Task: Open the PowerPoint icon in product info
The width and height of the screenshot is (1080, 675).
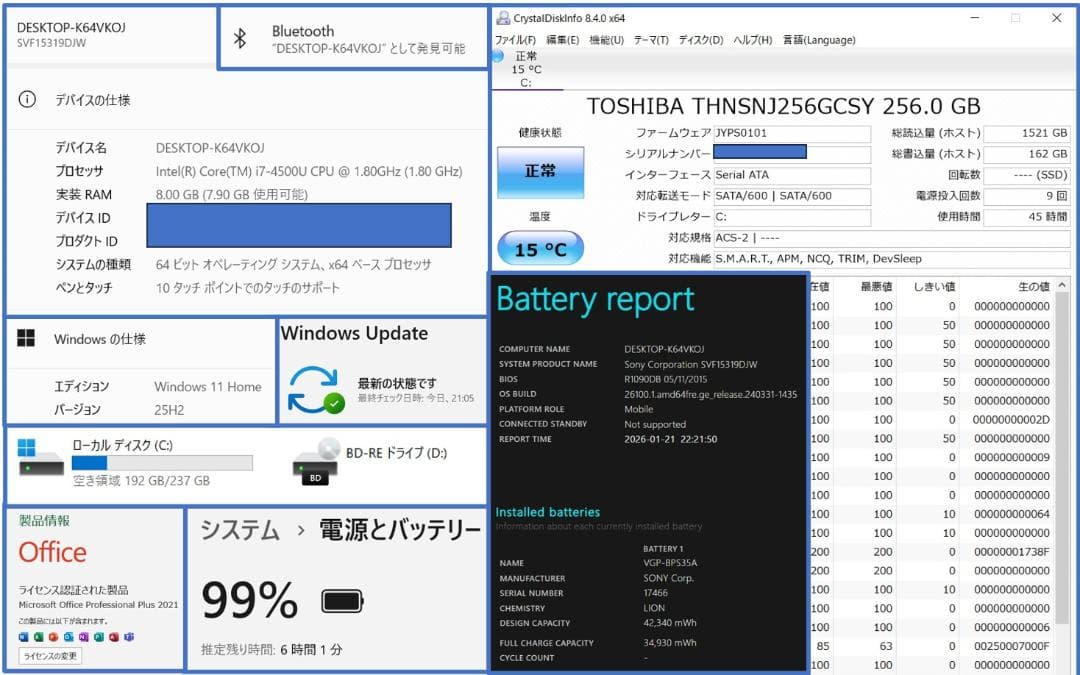Action: pyautogui.click(x=53, y=637)
